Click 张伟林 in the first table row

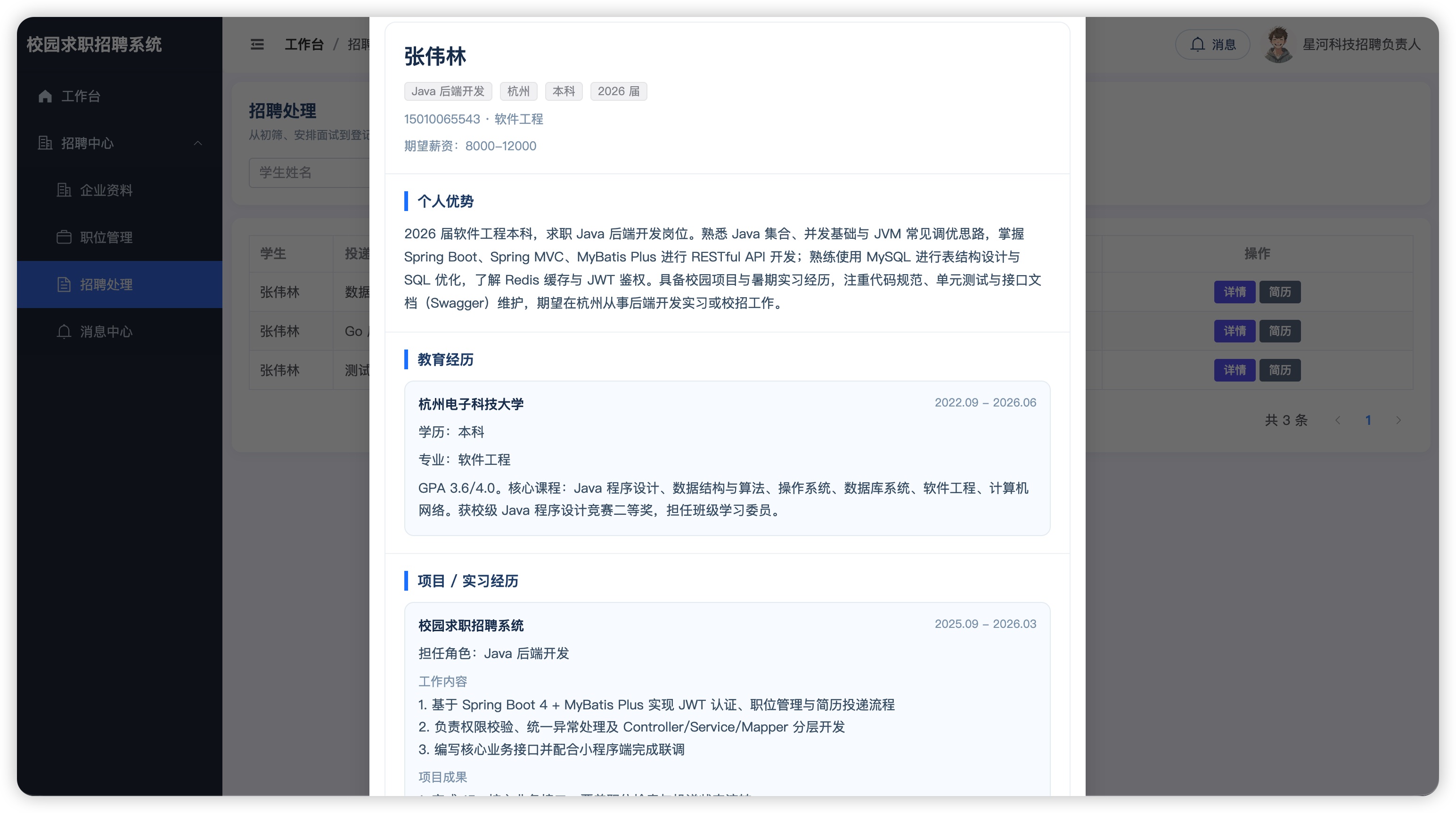tap(280, 292)
